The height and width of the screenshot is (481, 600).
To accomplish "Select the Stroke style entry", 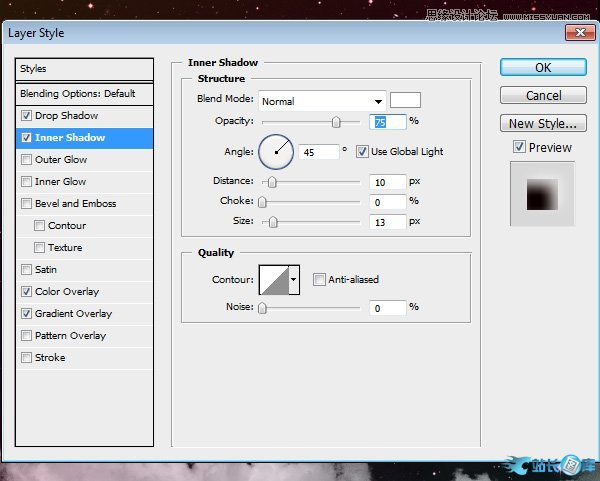I will (x=50, y=358).
